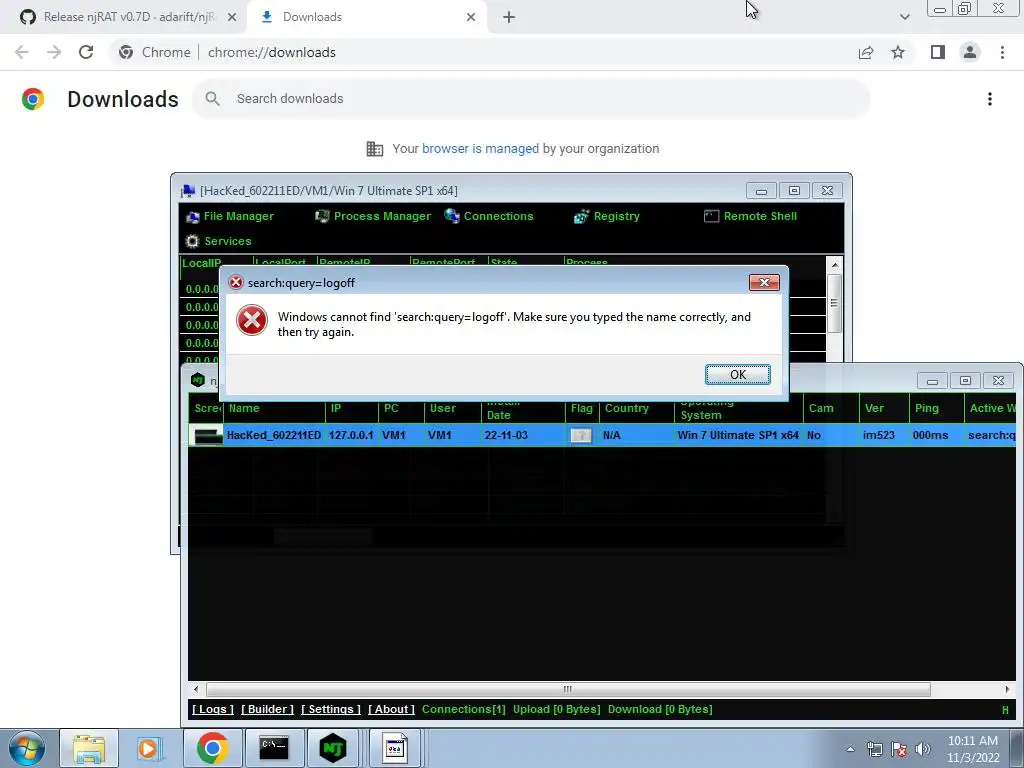Open the tab search chevron in Chrome
This screenshot has width=1024, height=768.
[904, 17]
